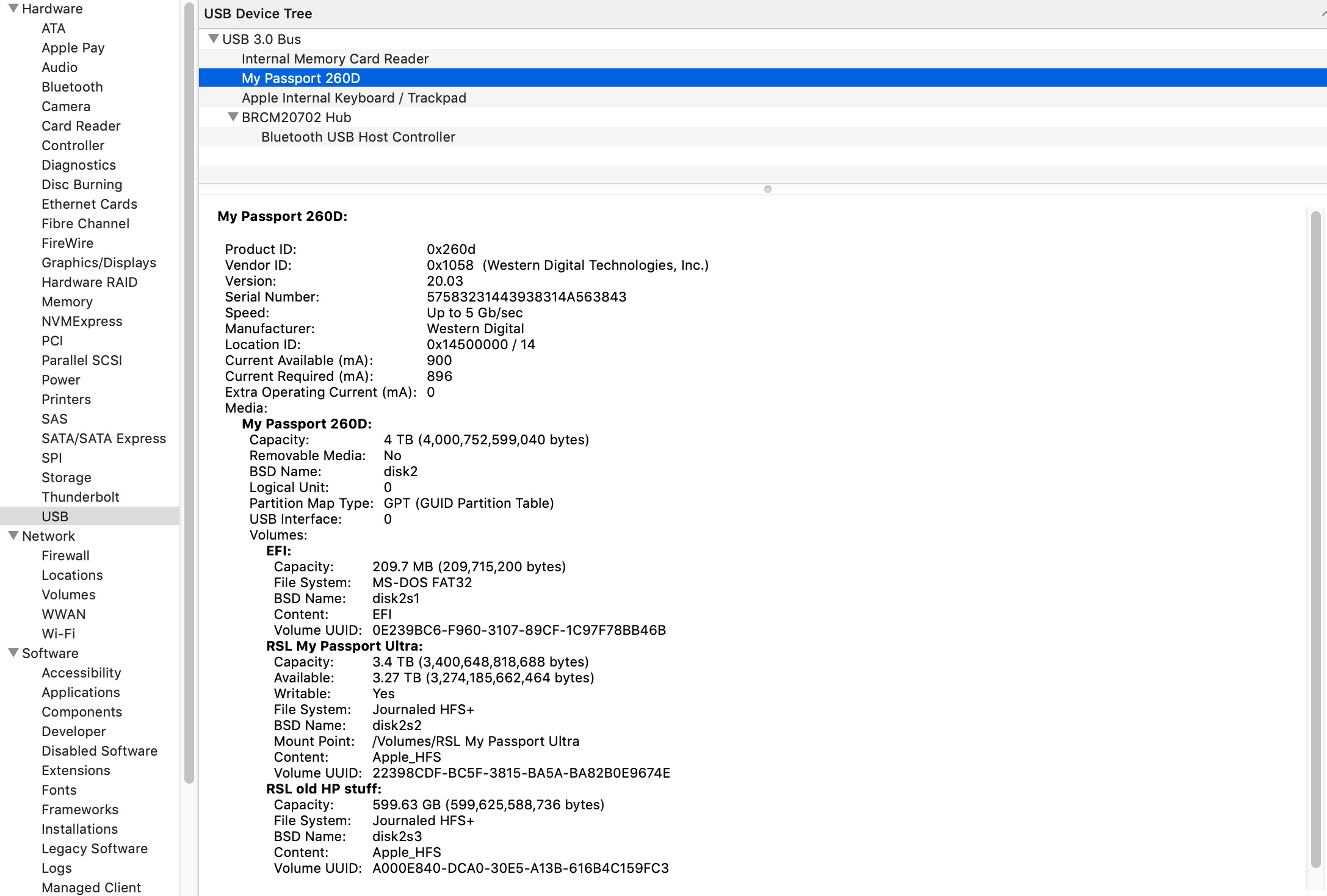Screen dimensions: 1327x896
Task: Show Bluetooth hardware details
Action: (72, 87)
